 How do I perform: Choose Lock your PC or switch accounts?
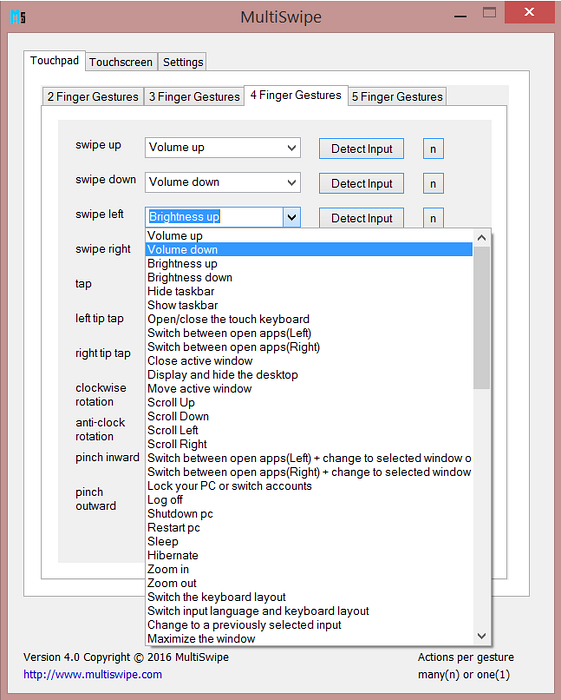click(309, 486)
